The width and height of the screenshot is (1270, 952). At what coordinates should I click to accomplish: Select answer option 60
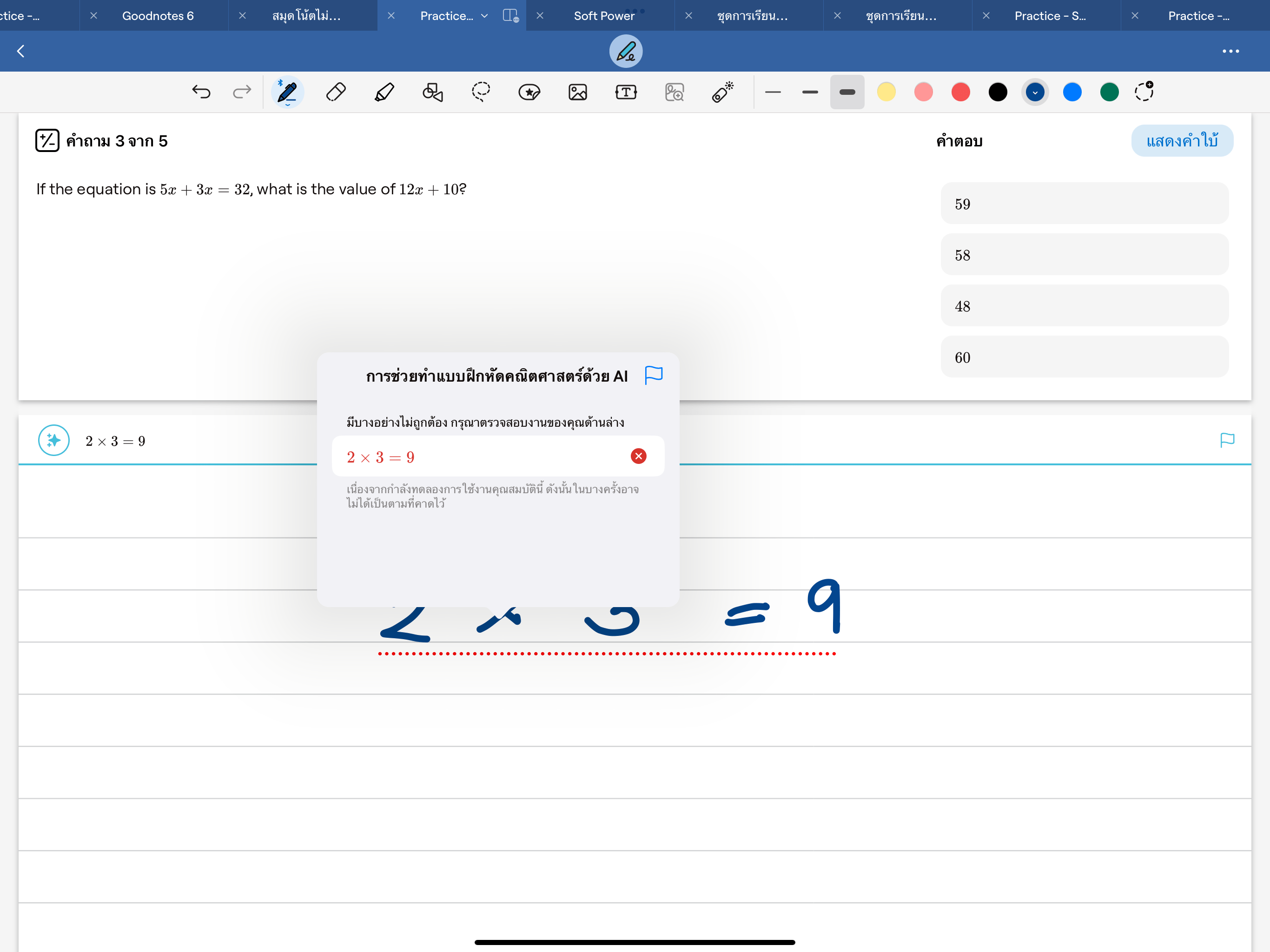click(x=1084, y=357)
